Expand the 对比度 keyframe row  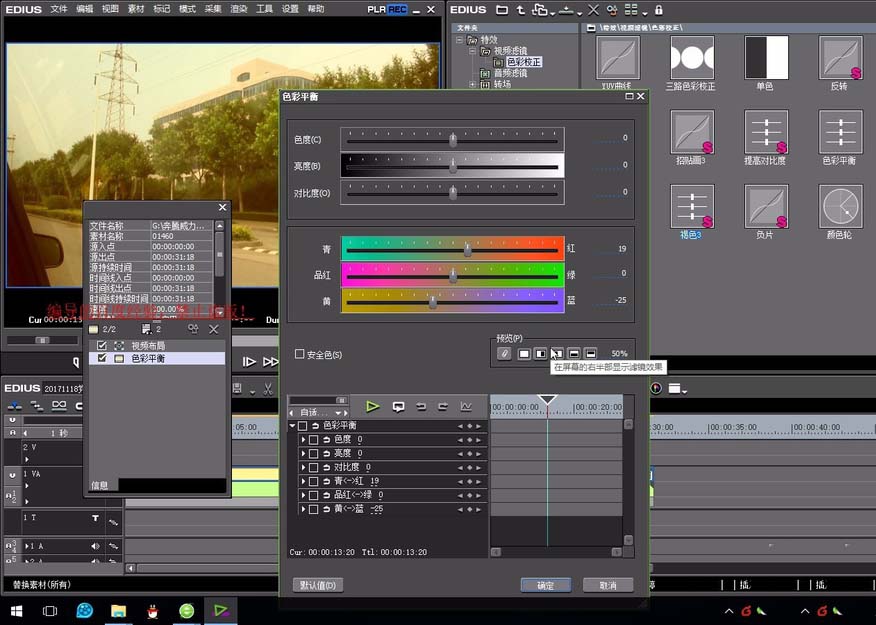pos(303,467)
